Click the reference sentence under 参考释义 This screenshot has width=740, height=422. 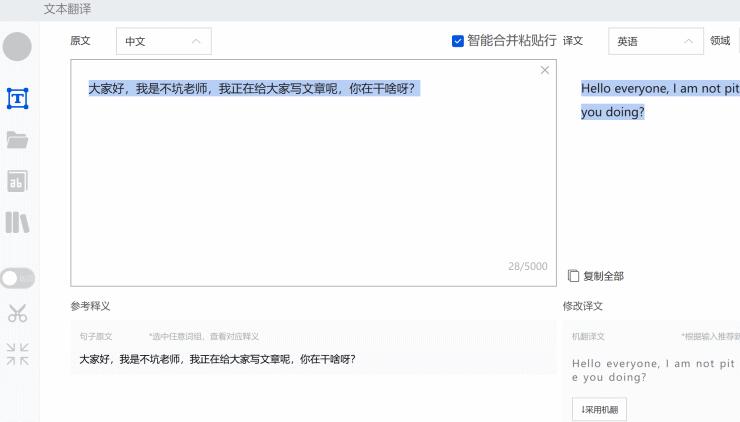(217, 359)
